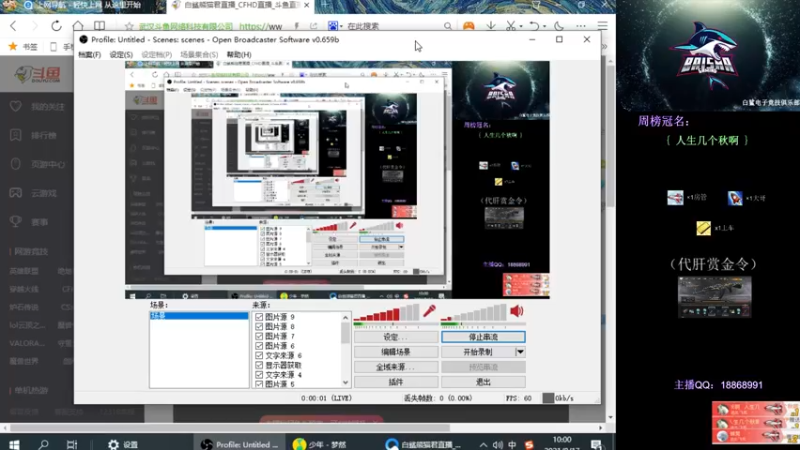800x450 pixels.
Task: Uncheck the 文字来源 6 source checkbox
Action: tap(259, 356)
